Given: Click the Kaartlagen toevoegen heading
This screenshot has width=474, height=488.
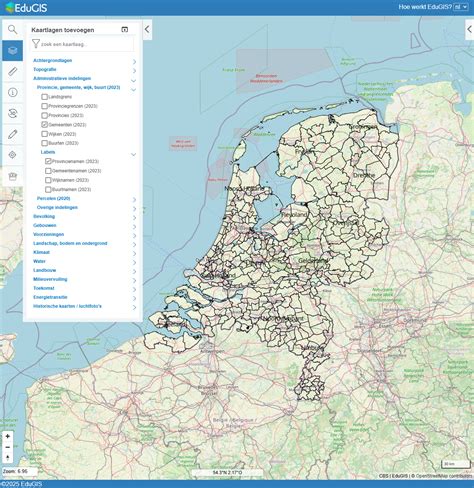Looking at the screenshot, I should point(63,30).
